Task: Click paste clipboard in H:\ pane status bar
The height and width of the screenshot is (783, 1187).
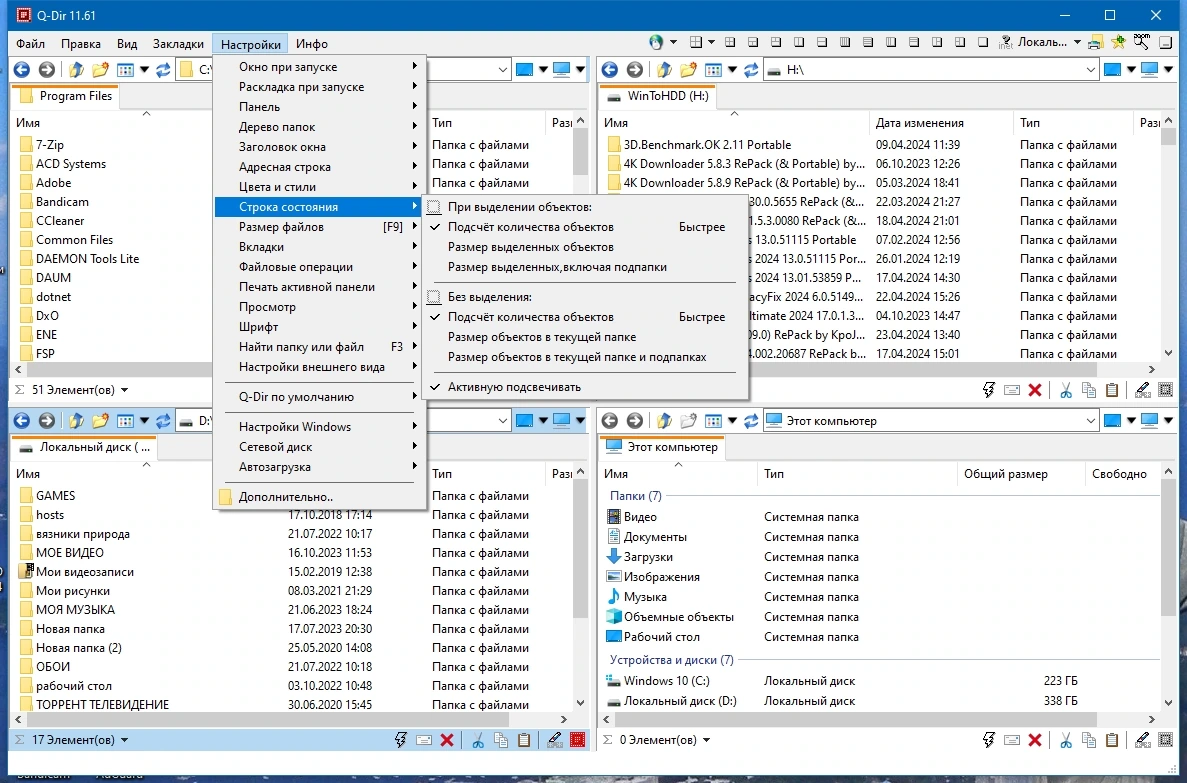Action: (x=1111, y=390)
